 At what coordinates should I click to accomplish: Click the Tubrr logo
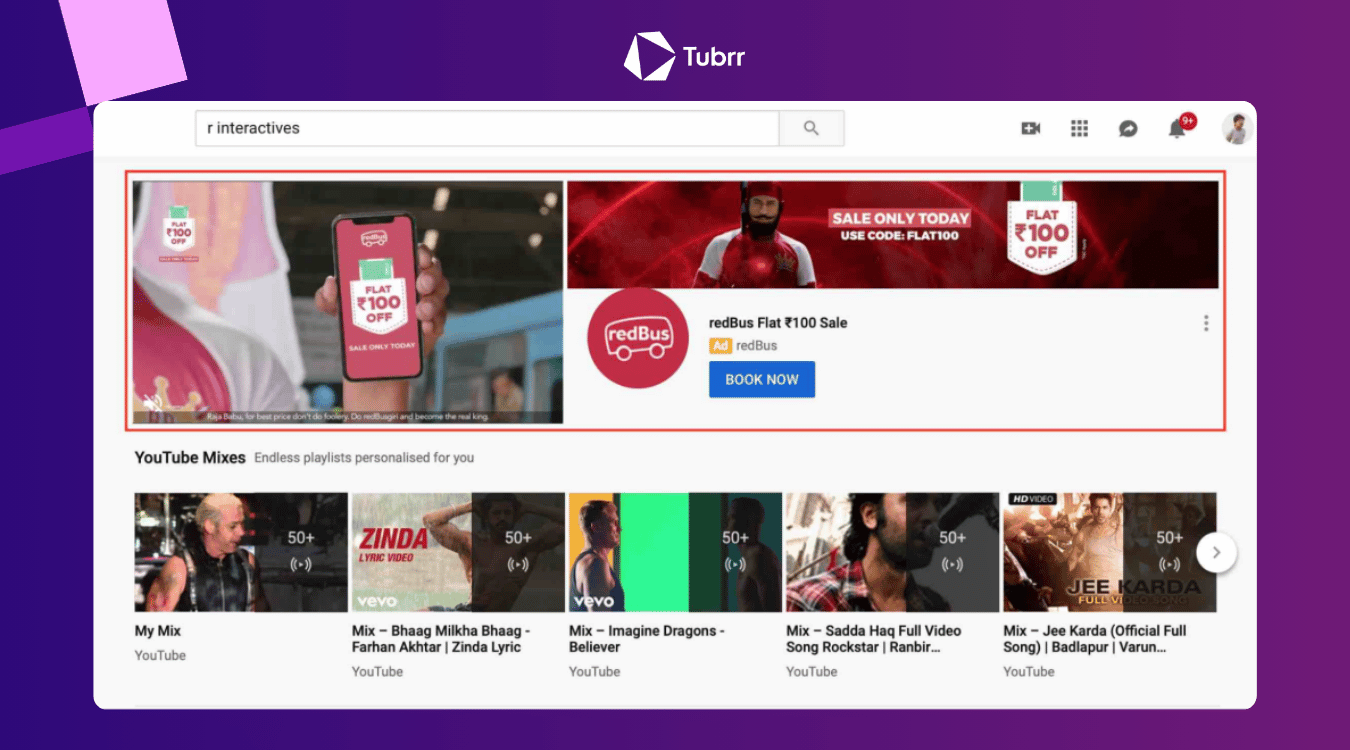pyautogui.click(x=684, y=56)
